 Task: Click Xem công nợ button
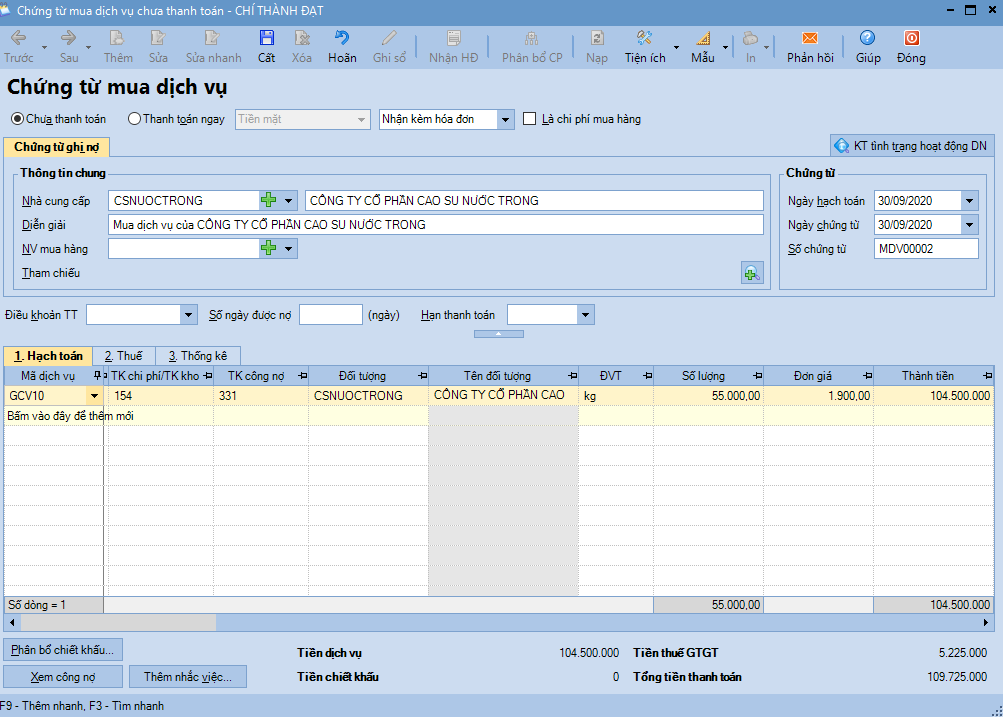[x=63, y=677]
